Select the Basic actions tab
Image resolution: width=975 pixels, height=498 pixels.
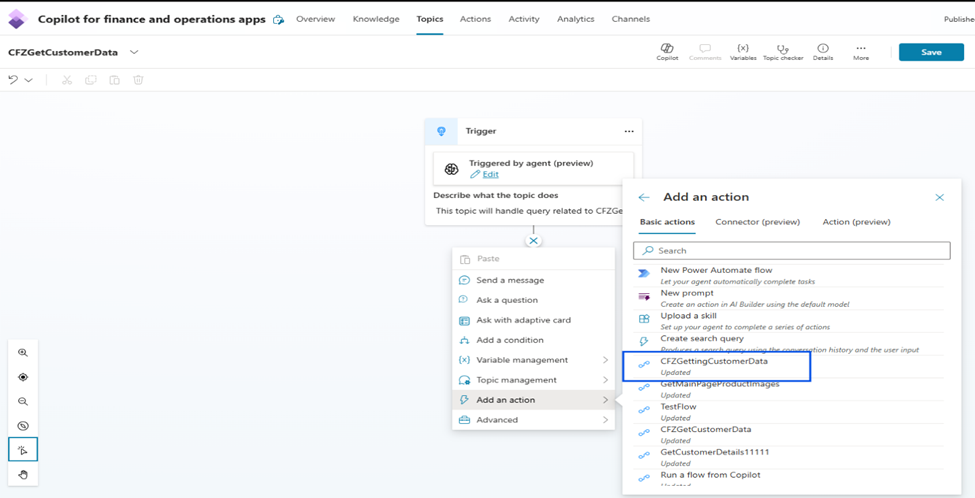click(667, 222)
